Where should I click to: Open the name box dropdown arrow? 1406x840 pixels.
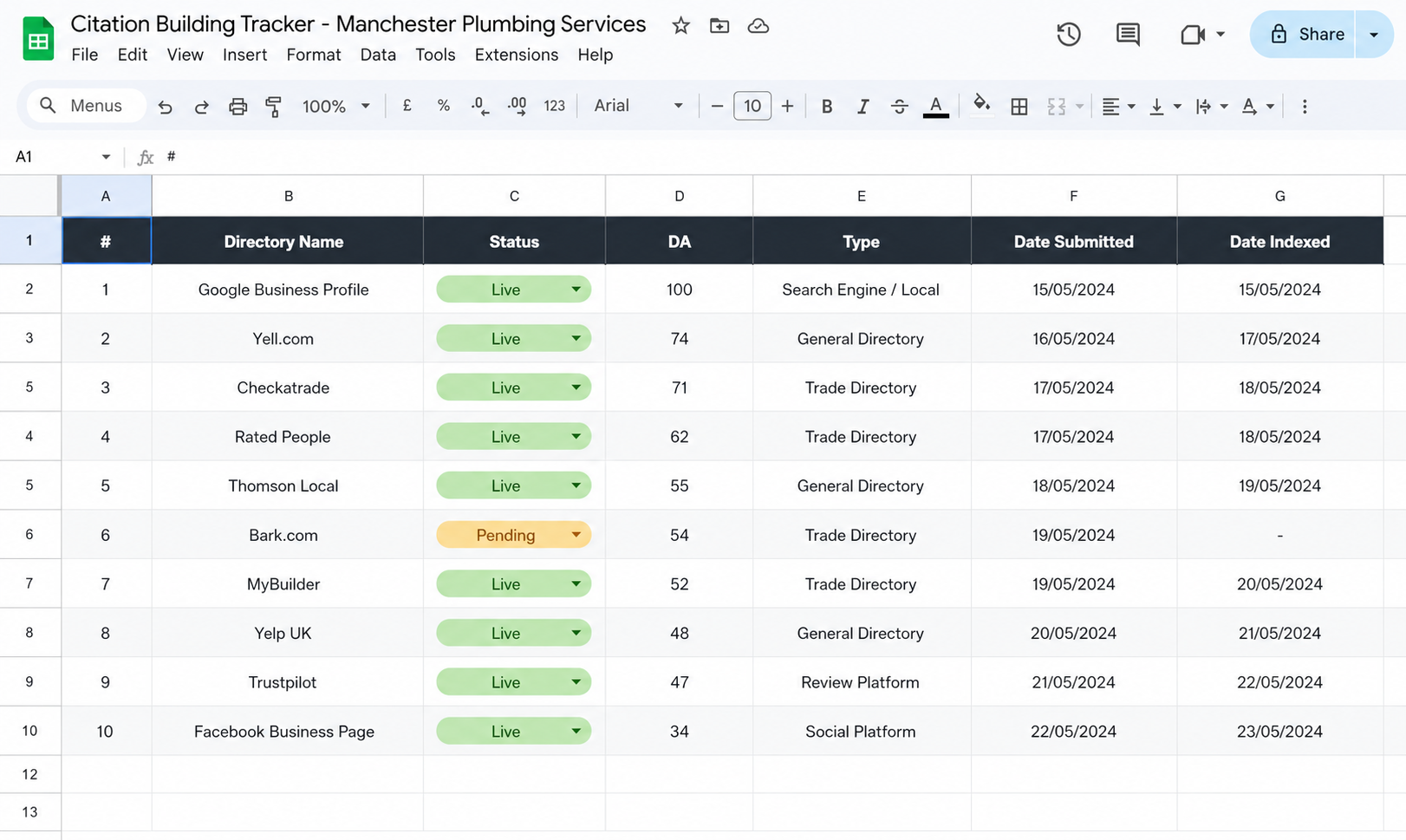(106, 157)
